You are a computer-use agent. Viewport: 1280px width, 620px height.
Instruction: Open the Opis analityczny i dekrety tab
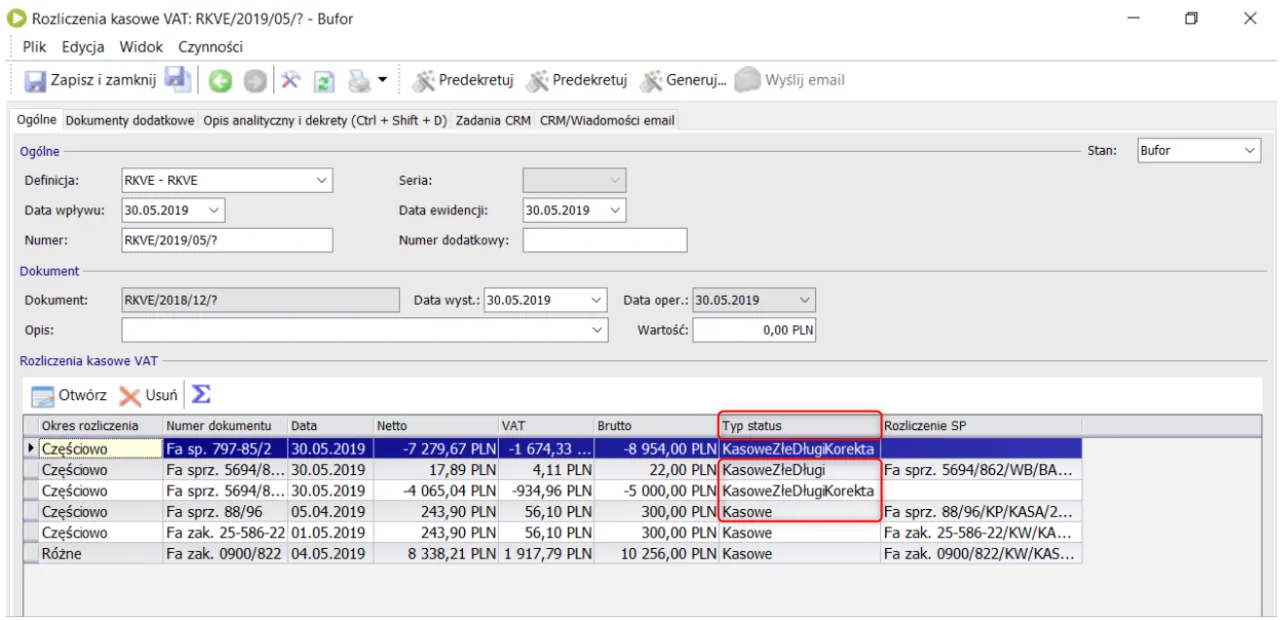[x=325, y=120]
